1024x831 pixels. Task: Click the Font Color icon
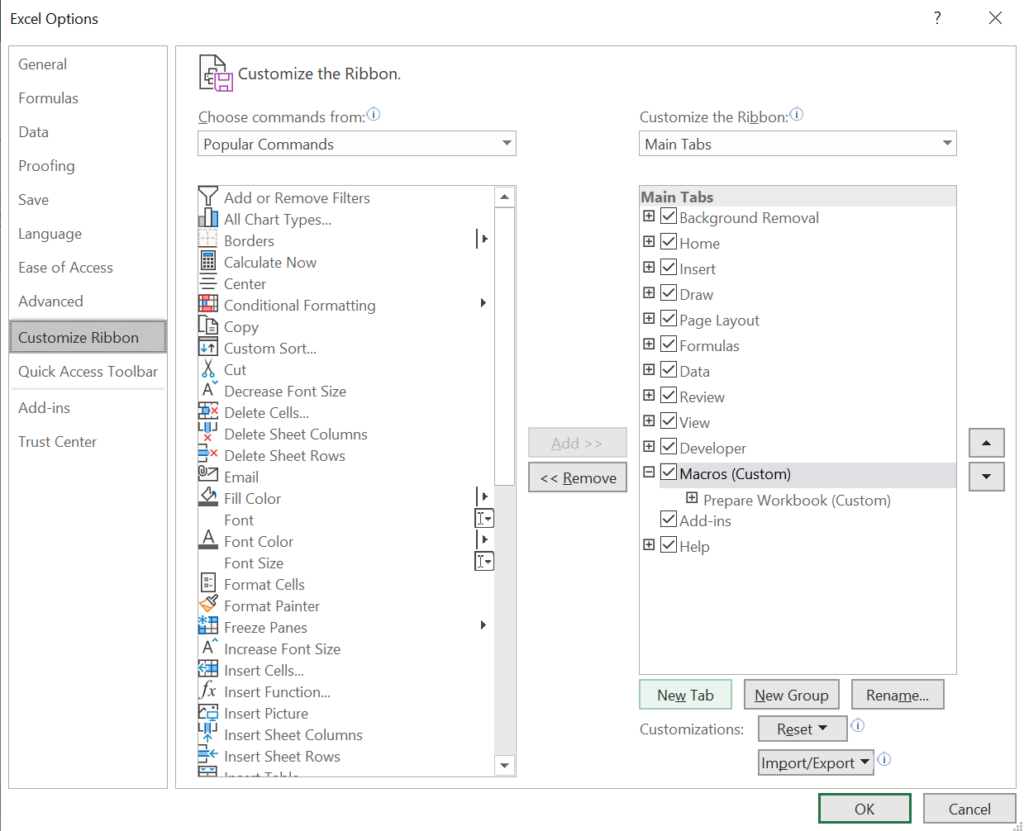pyautogui.click(x=208, y=540)
